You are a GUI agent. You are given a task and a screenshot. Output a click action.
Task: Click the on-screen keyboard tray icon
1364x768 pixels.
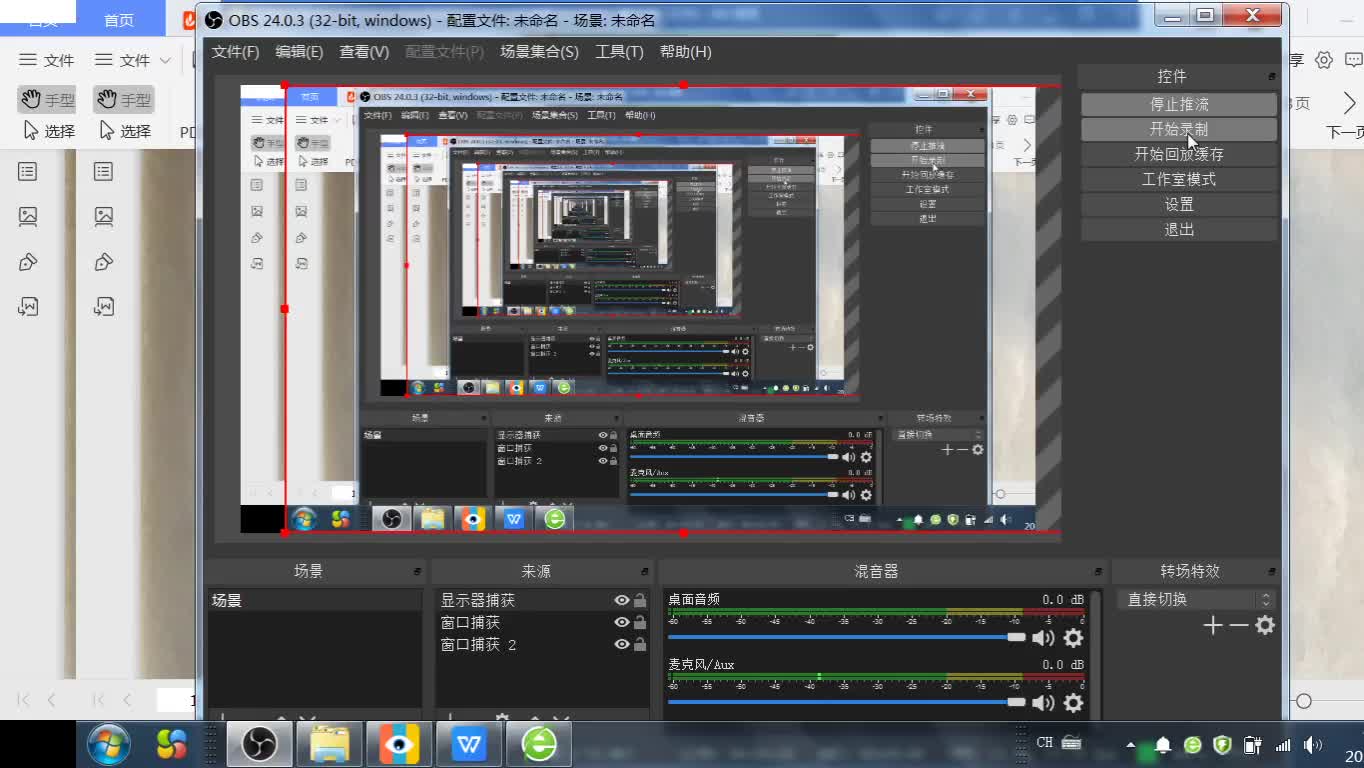[x=1072, y=743]
